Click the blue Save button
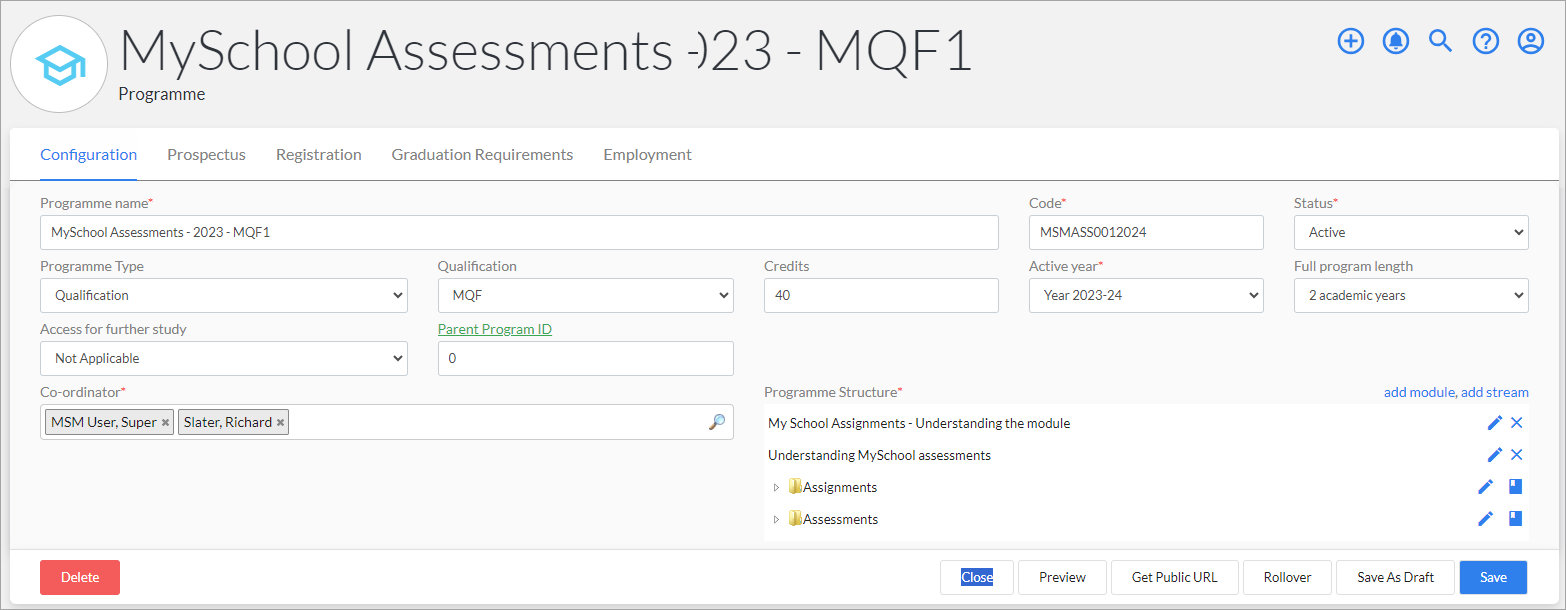 (1493, 577)
